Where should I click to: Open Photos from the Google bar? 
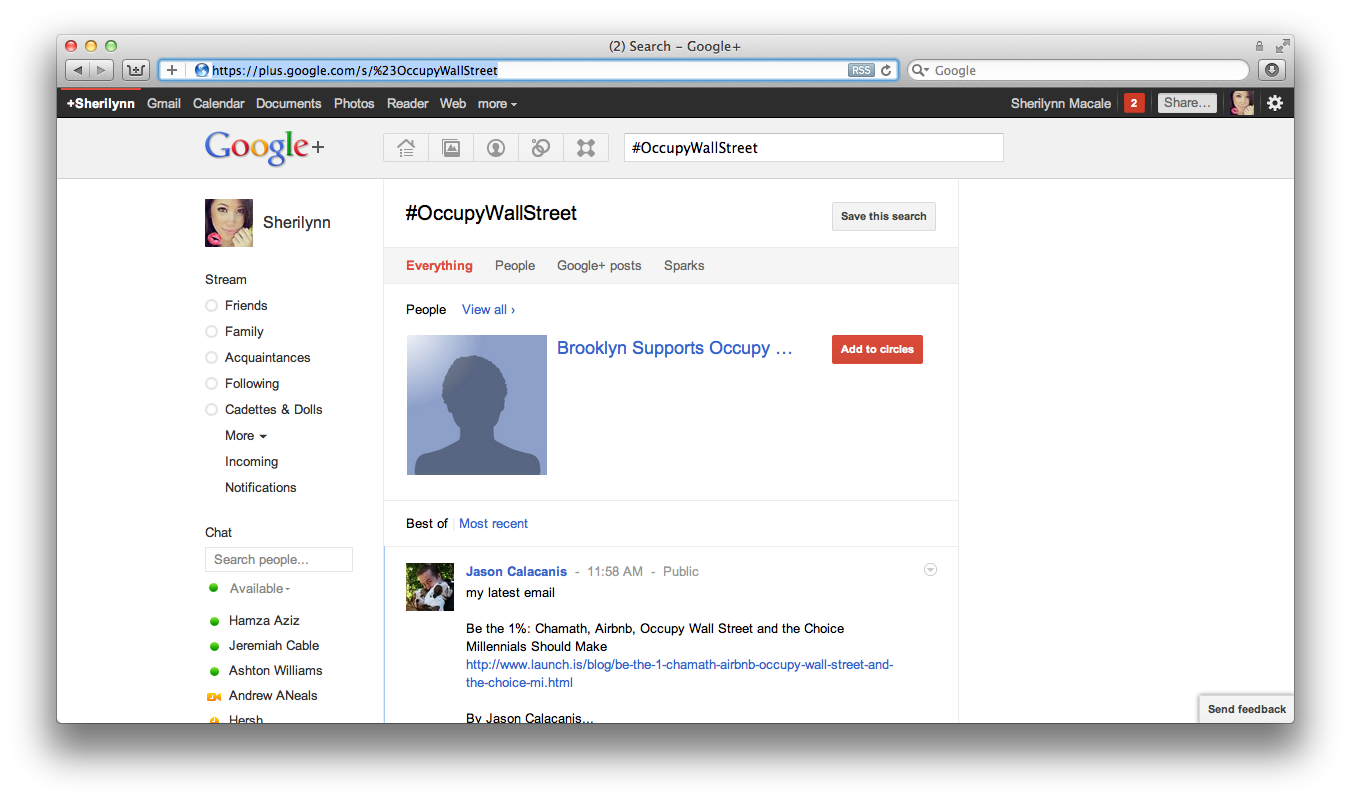coord(354,104)
